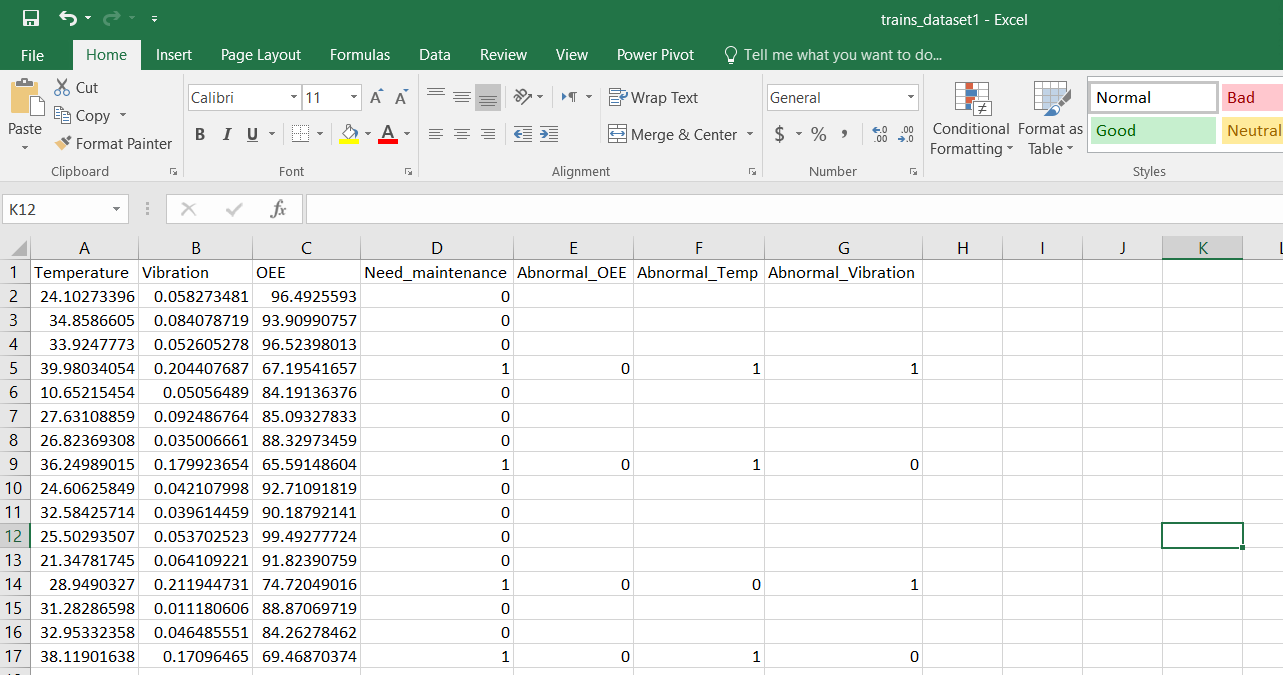Open the font name Calibri dropdown
Screen dimensions: 1283x675
pos(294,98)
